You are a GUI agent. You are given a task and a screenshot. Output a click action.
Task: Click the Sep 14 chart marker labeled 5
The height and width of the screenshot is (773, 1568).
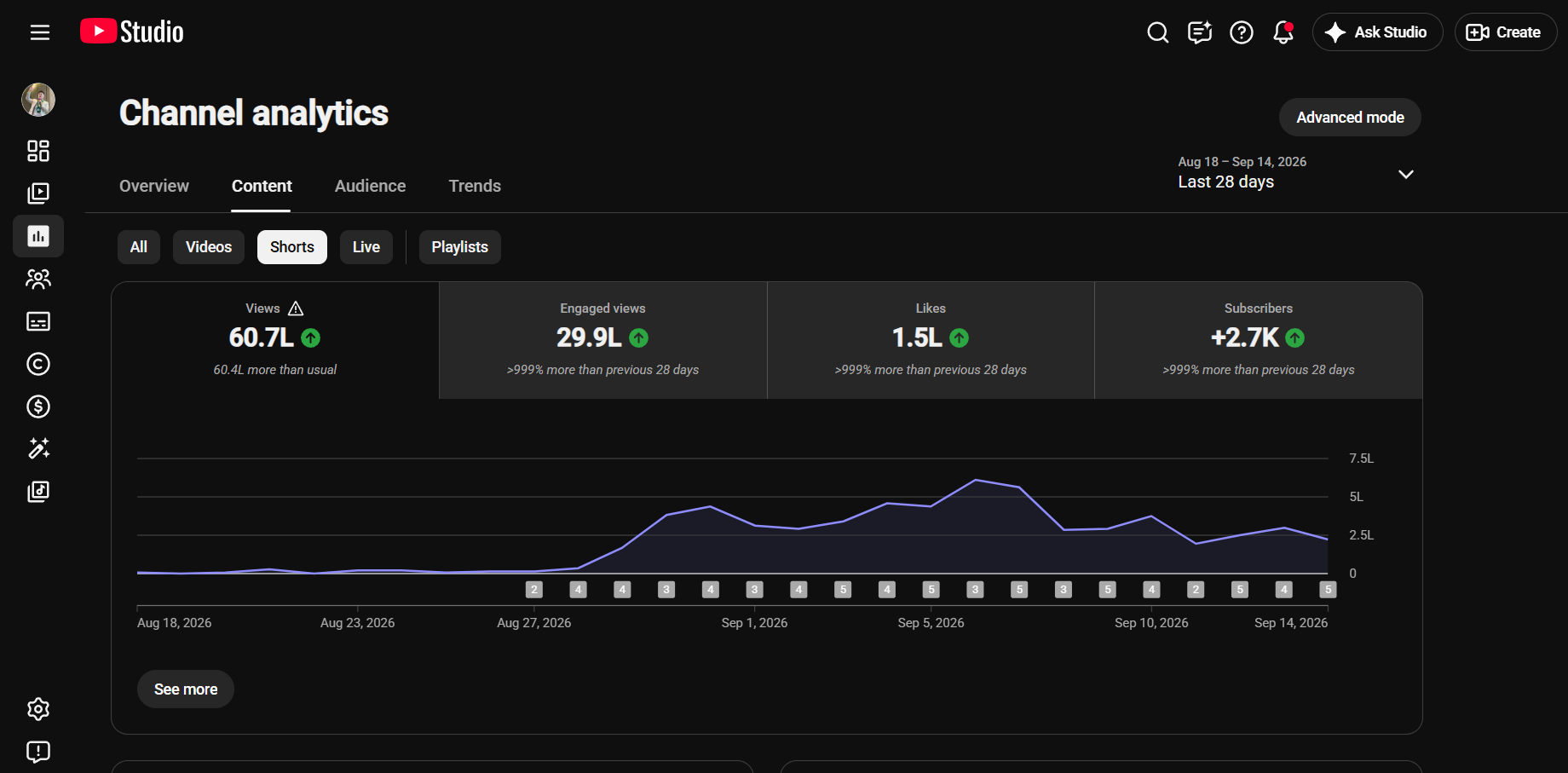pyautogui.click(x=1328, y=590)
